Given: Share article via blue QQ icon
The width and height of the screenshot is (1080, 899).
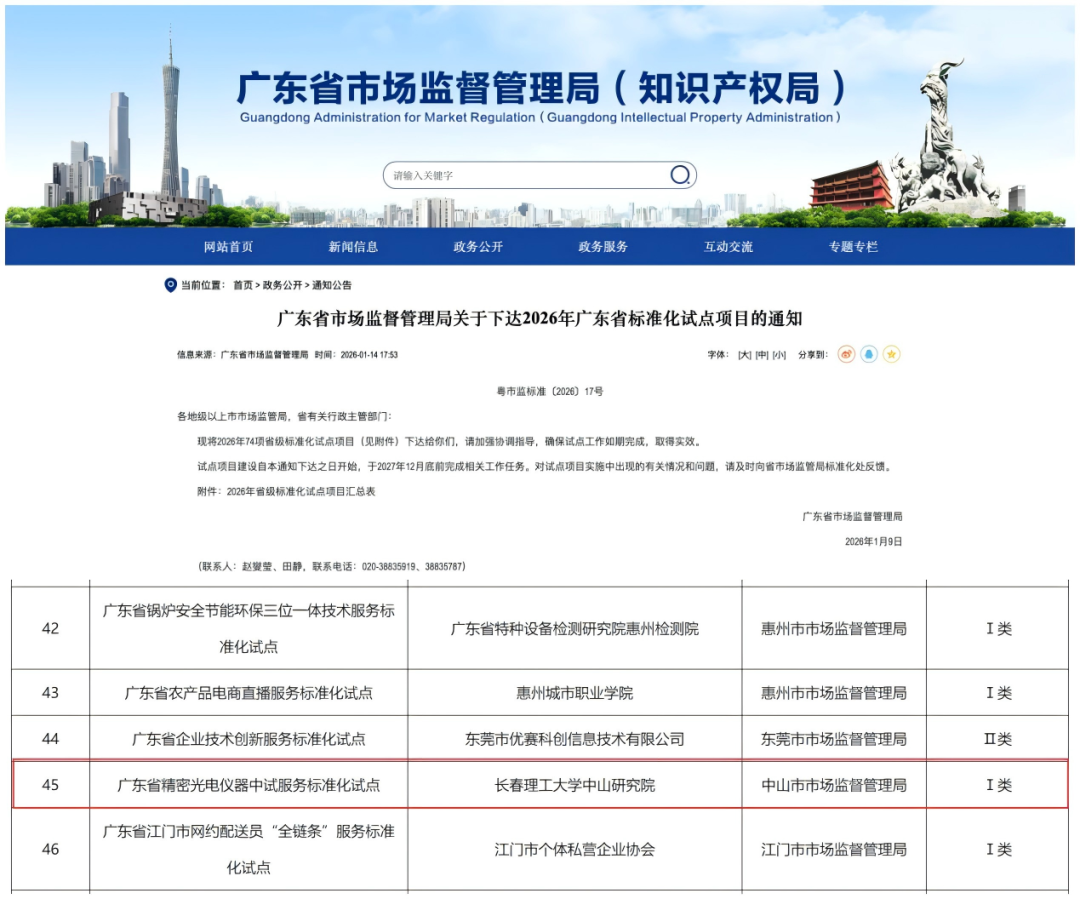Looking at the screenshot, I should 869,355.
